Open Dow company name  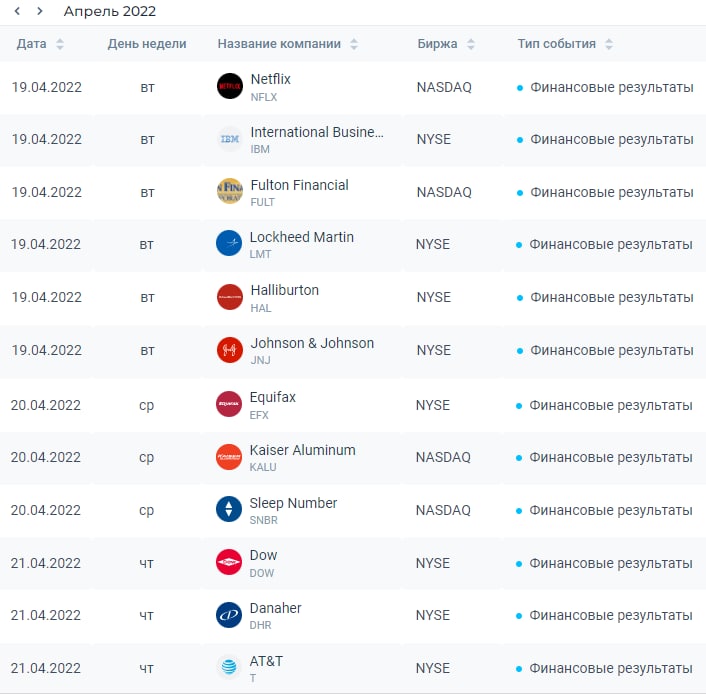coord(263,555)
